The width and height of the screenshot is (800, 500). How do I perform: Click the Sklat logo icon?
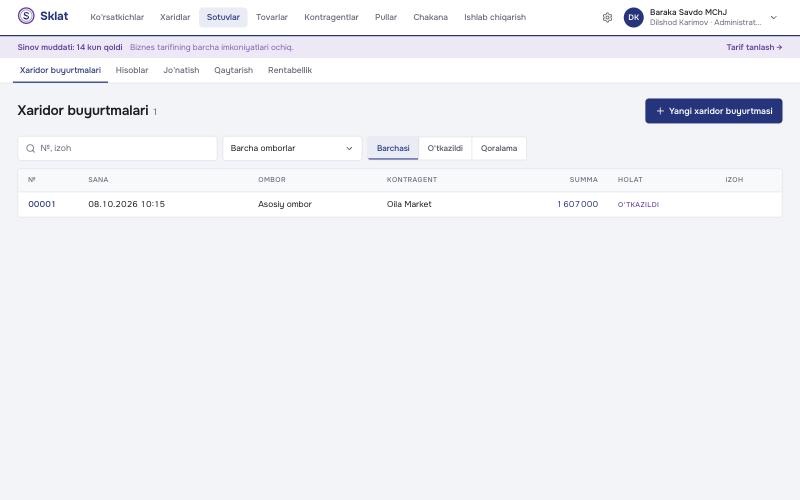(26, 16)
